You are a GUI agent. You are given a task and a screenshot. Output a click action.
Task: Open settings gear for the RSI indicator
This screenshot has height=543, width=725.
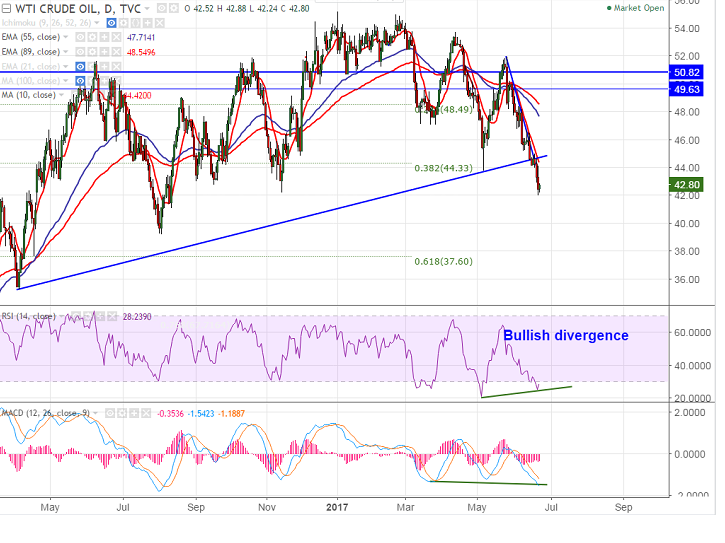pyautogui.click(x=88, y=316)
